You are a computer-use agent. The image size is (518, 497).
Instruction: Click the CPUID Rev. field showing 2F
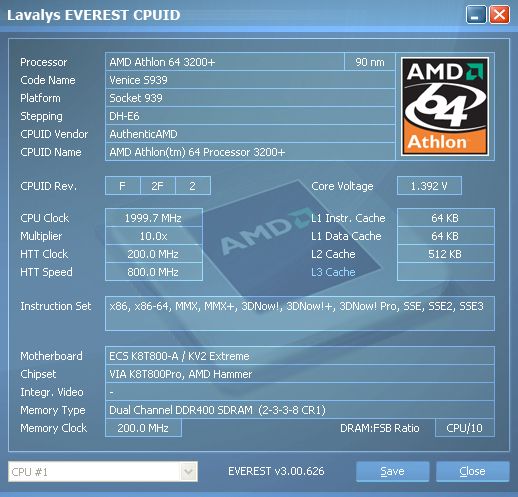(x=158, y=186)
